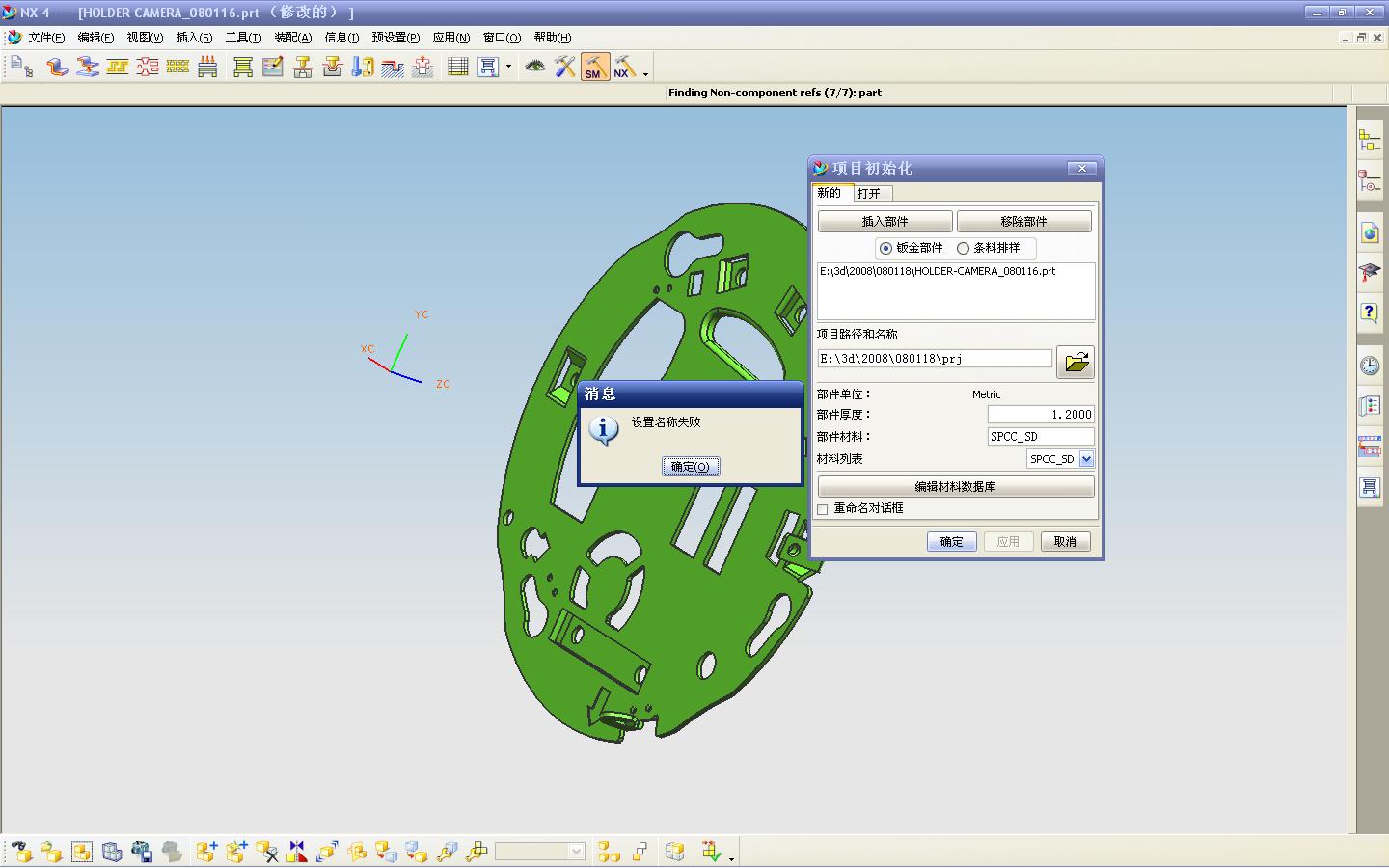Click the clock history icon in right sidebar

1370,366
